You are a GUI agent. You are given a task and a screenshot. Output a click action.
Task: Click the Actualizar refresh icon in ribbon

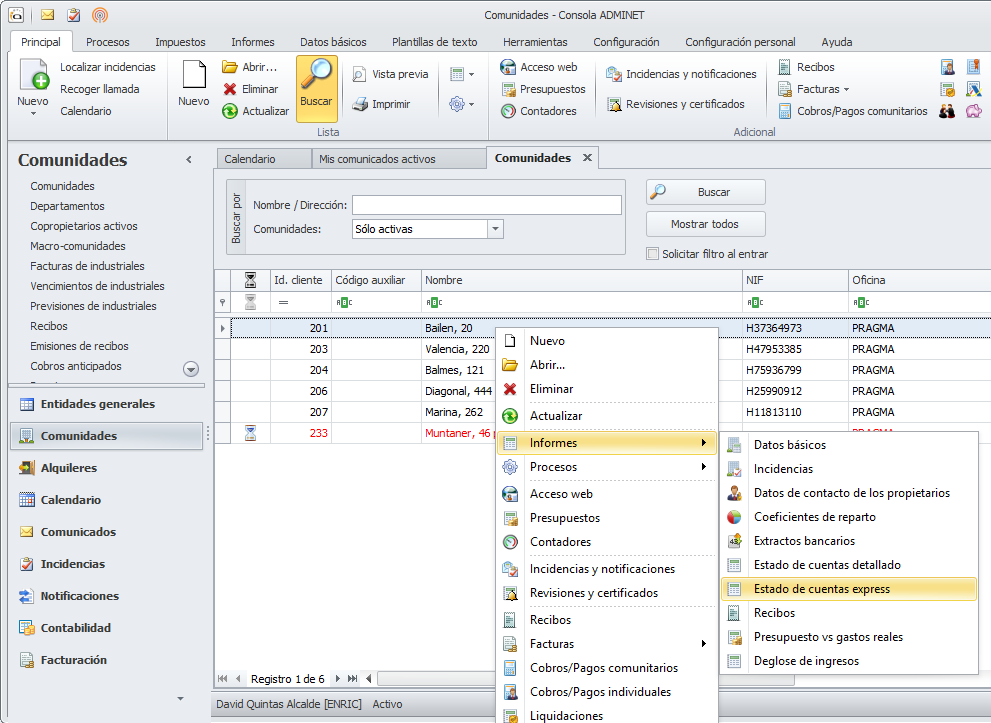(230, 111)
